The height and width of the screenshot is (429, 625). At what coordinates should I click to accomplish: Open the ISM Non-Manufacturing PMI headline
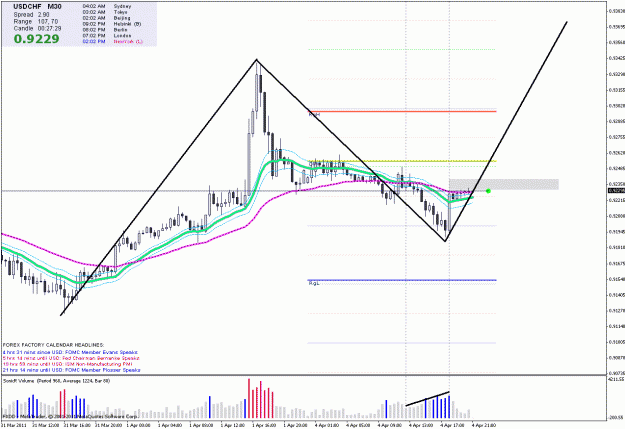(x=67, y=364)
